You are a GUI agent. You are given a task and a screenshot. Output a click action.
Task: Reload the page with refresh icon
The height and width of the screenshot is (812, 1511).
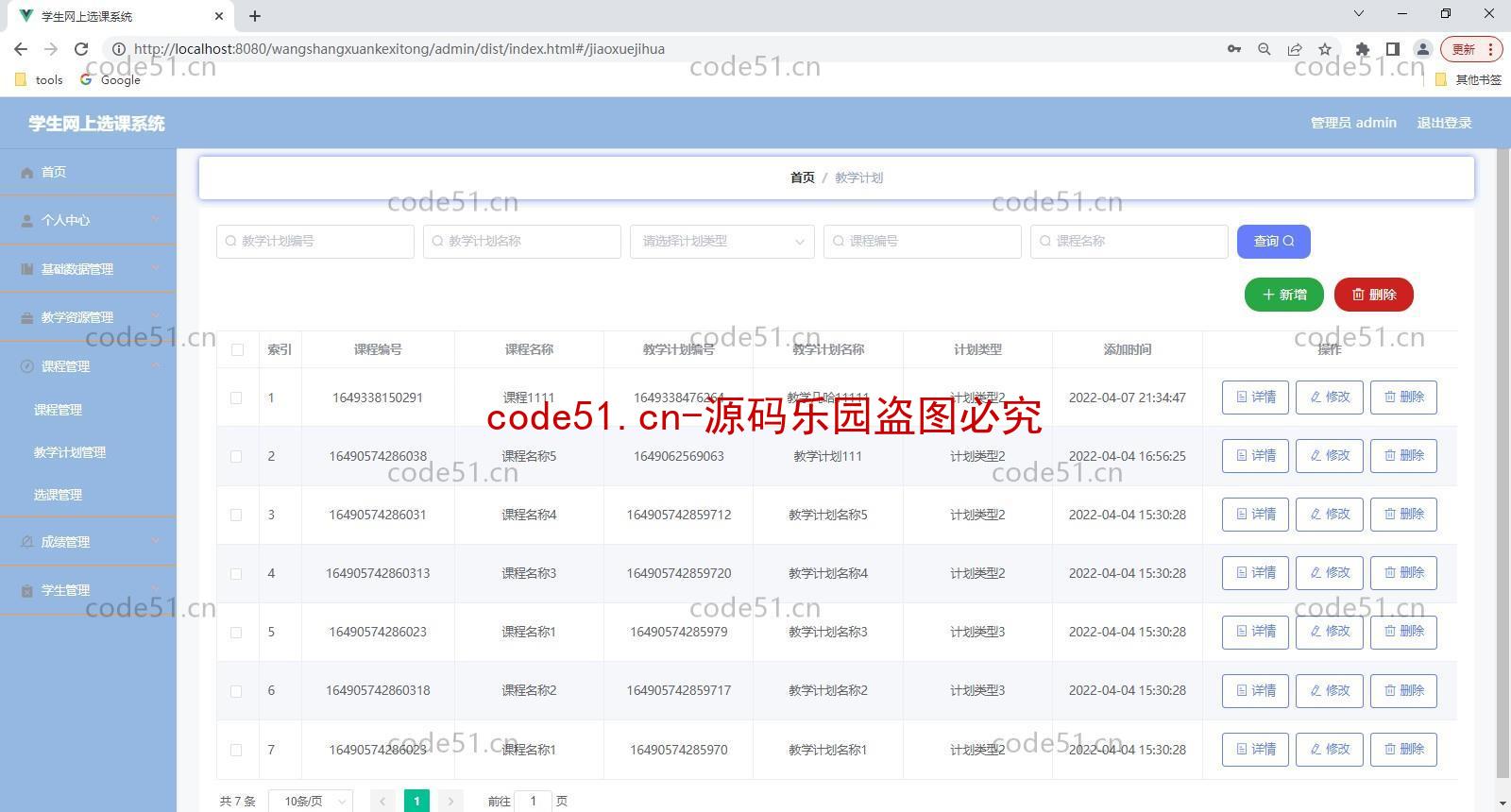click(x=81, y=49)
